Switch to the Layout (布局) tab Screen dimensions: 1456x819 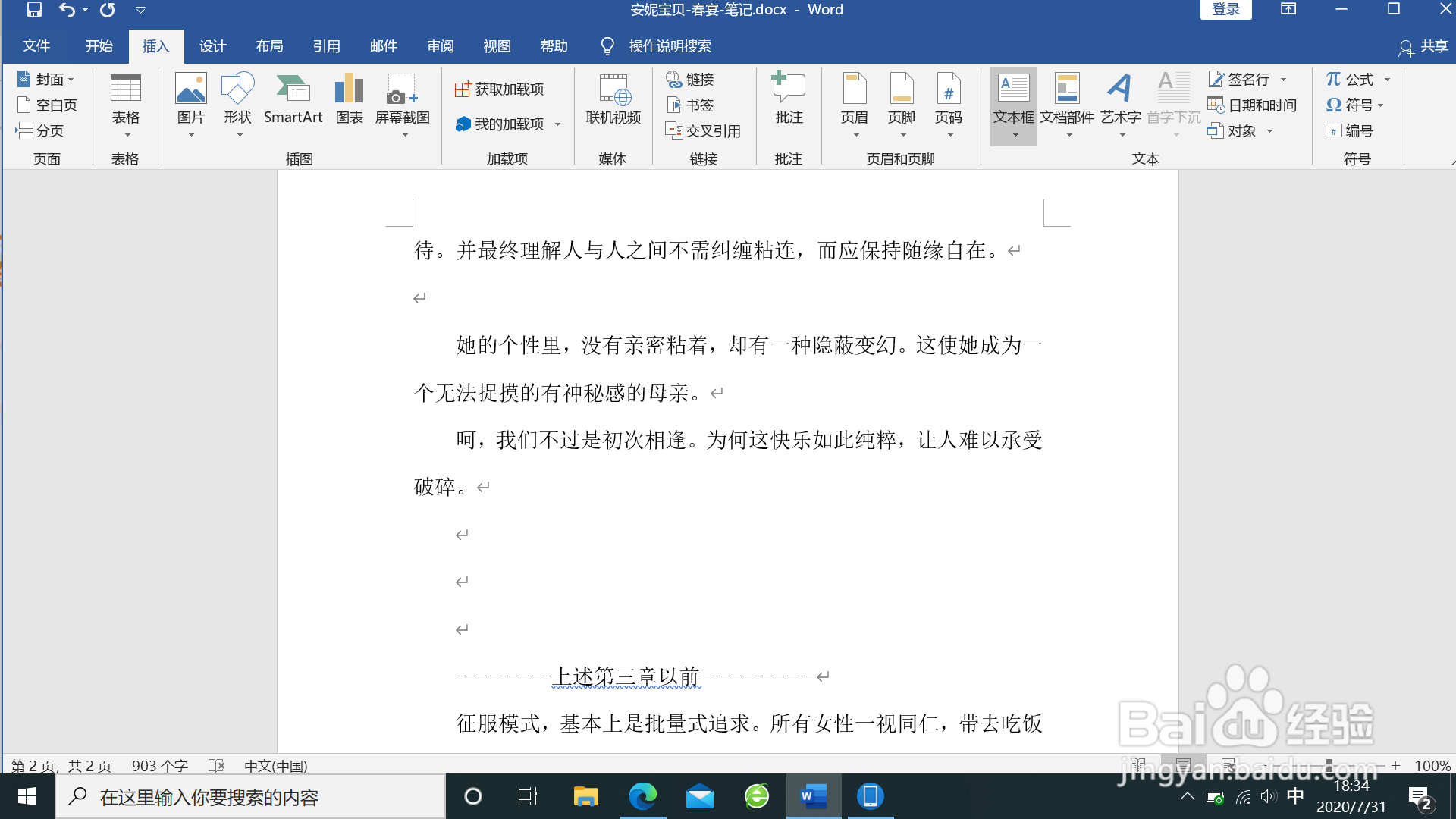(269, 46)
